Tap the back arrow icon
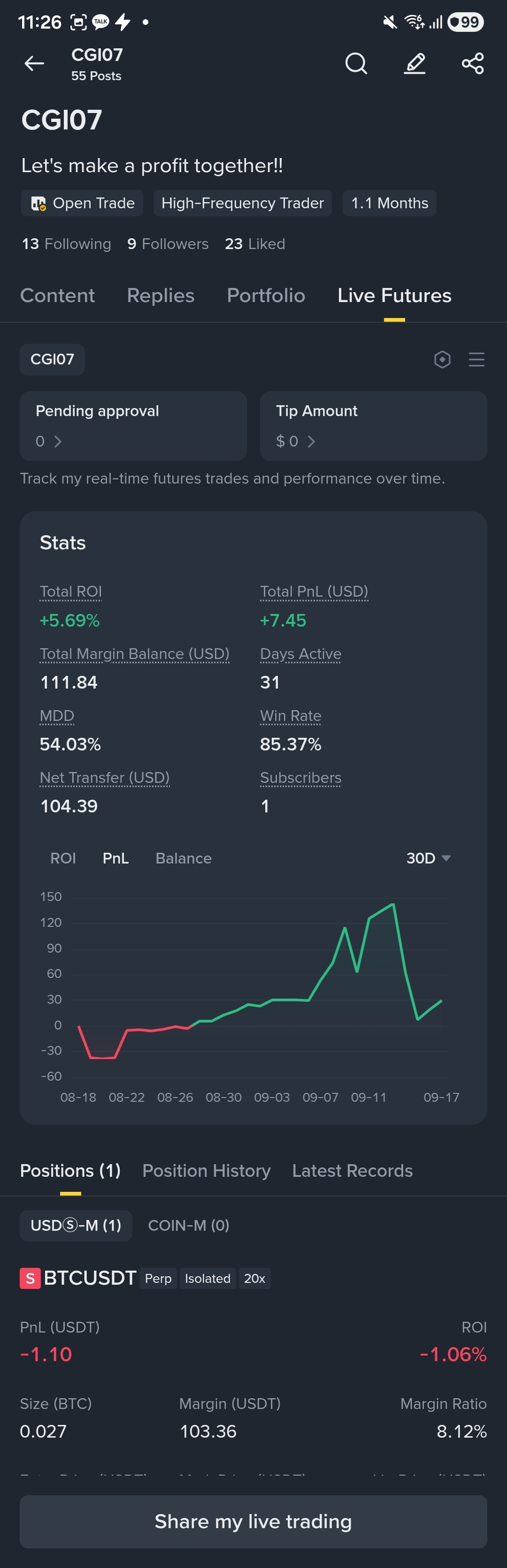This screenshot has width=507, height=1568. coord(34,63)
